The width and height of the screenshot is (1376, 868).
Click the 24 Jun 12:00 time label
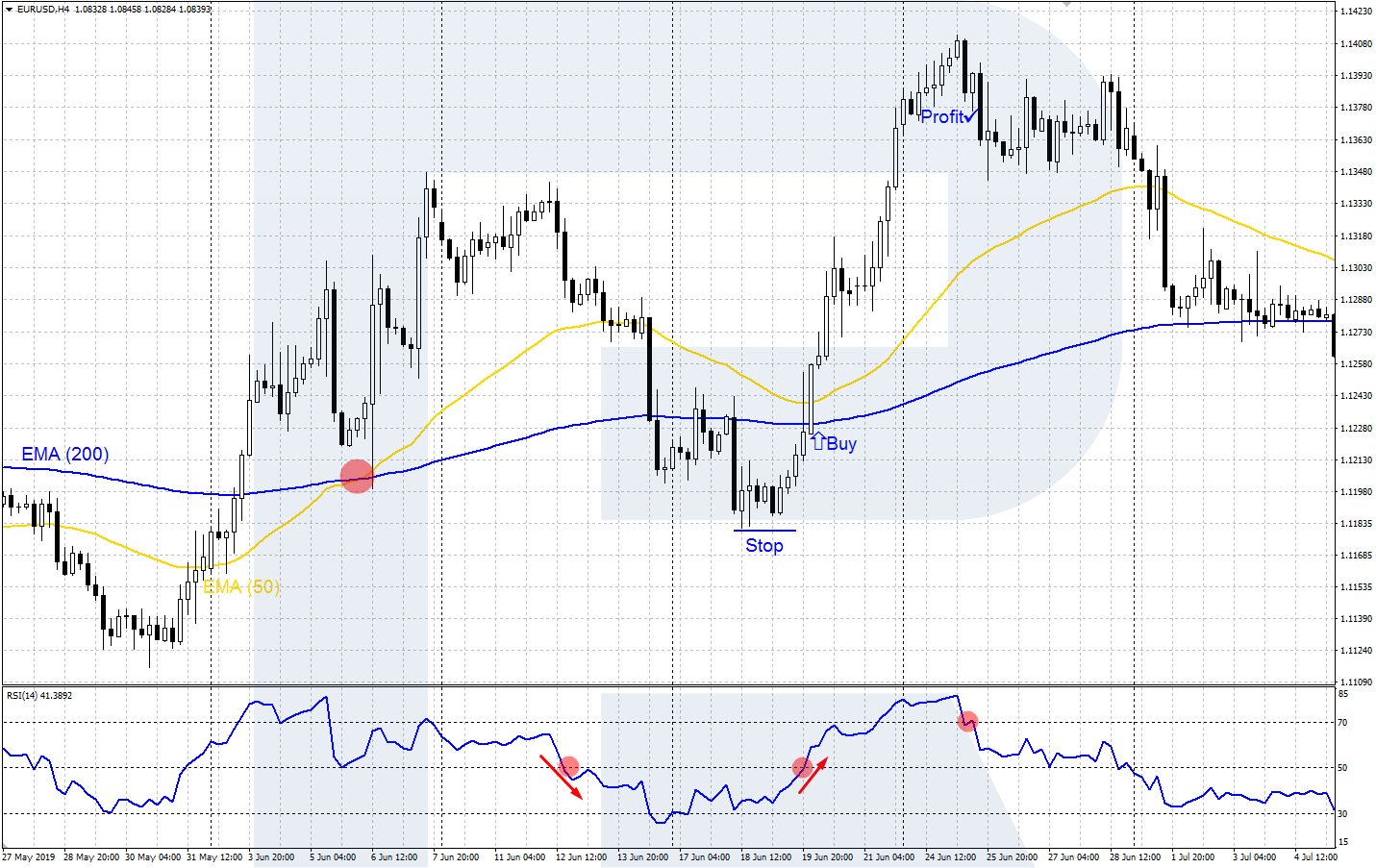[950, 856]
